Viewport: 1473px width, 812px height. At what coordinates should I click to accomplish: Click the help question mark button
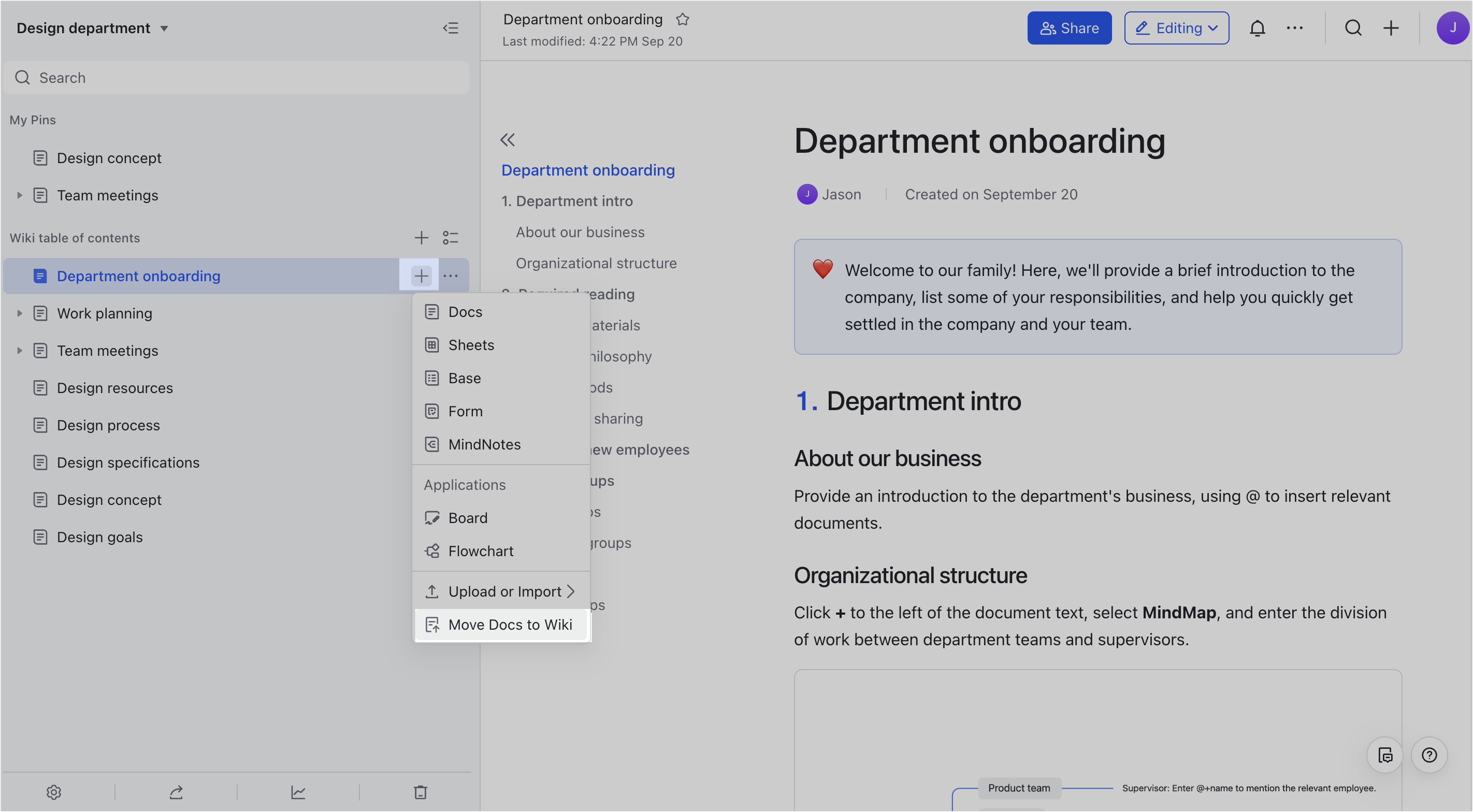(x=1428, y=756)
